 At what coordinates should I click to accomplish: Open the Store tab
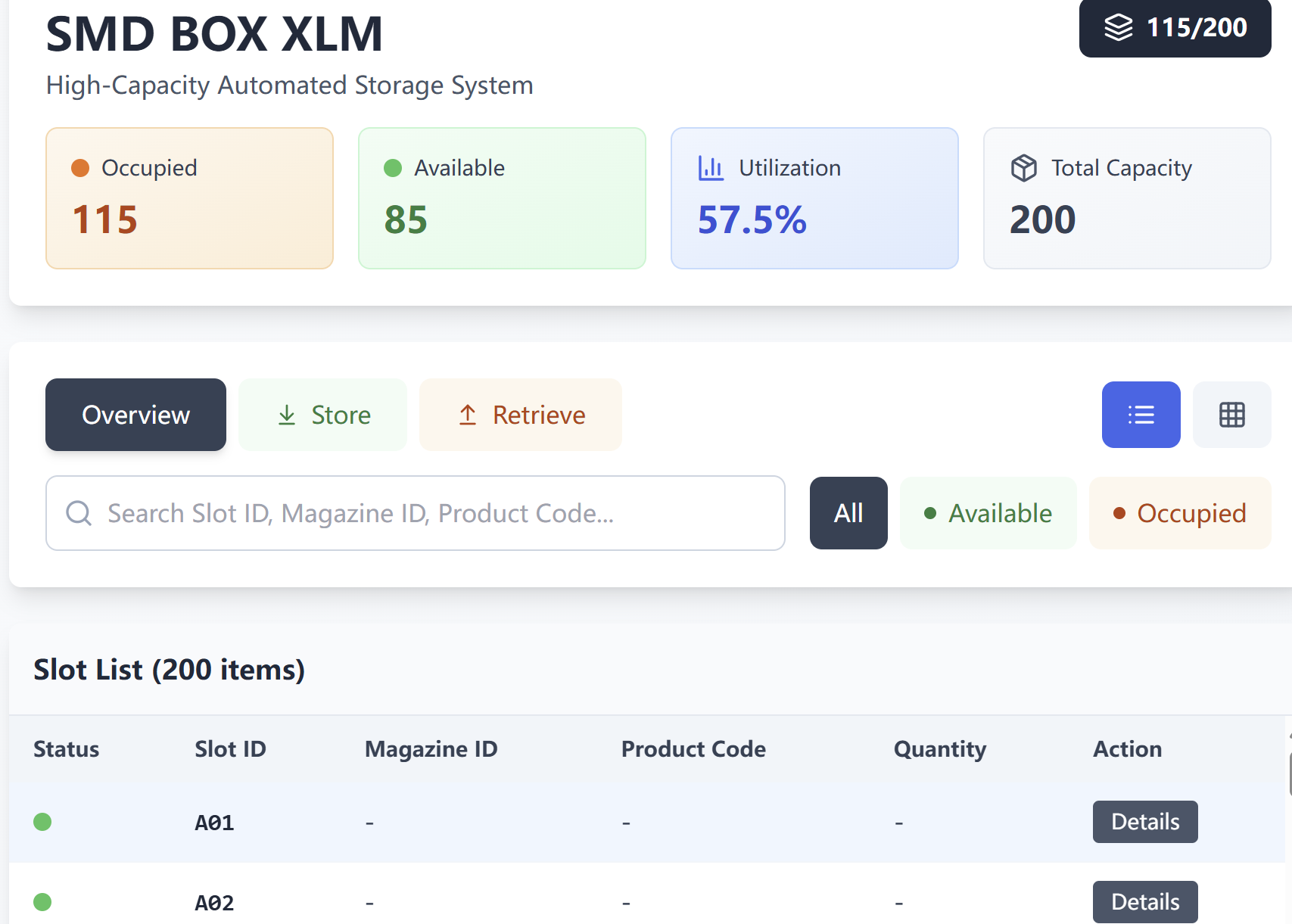(322, 415)
